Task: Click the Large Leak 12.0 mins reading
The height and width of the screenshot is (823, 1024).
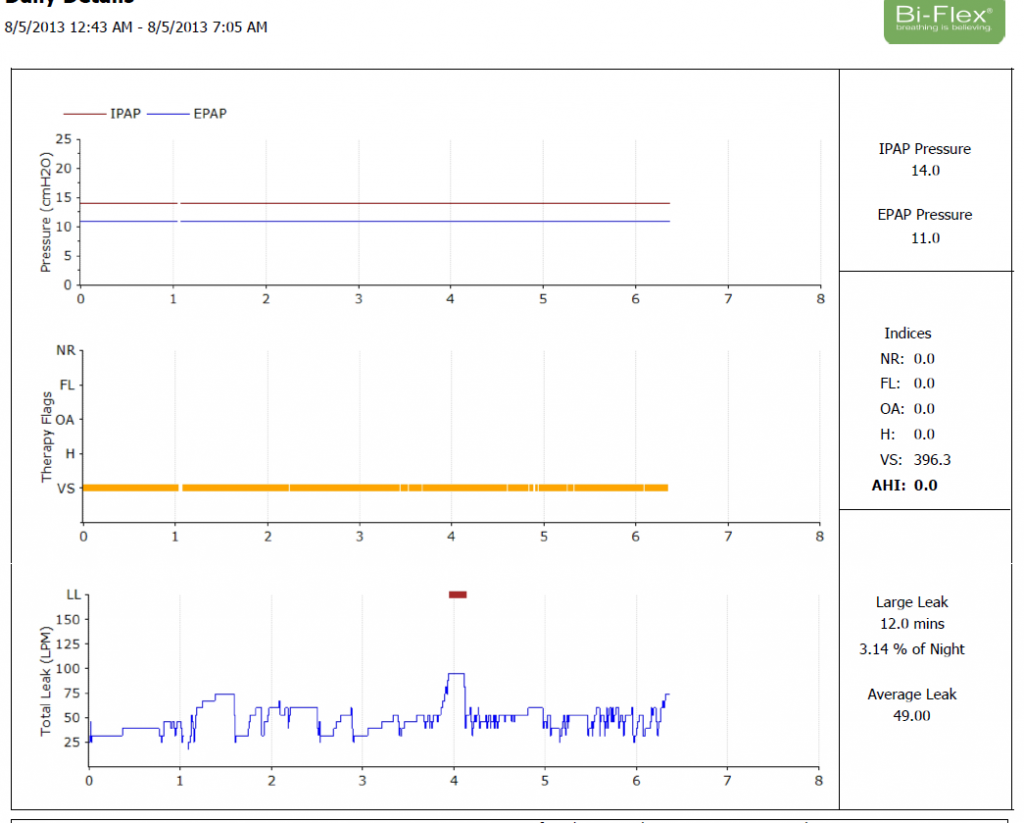Action: point(911,624)
